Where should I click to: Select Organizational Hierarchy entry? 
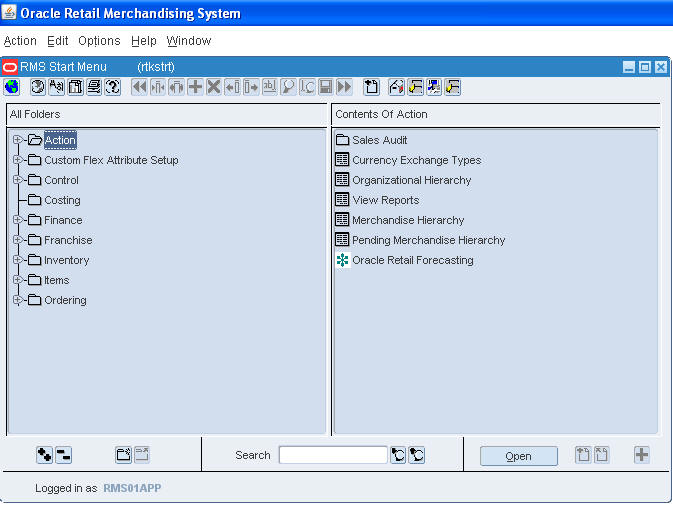tap(411, 180)
